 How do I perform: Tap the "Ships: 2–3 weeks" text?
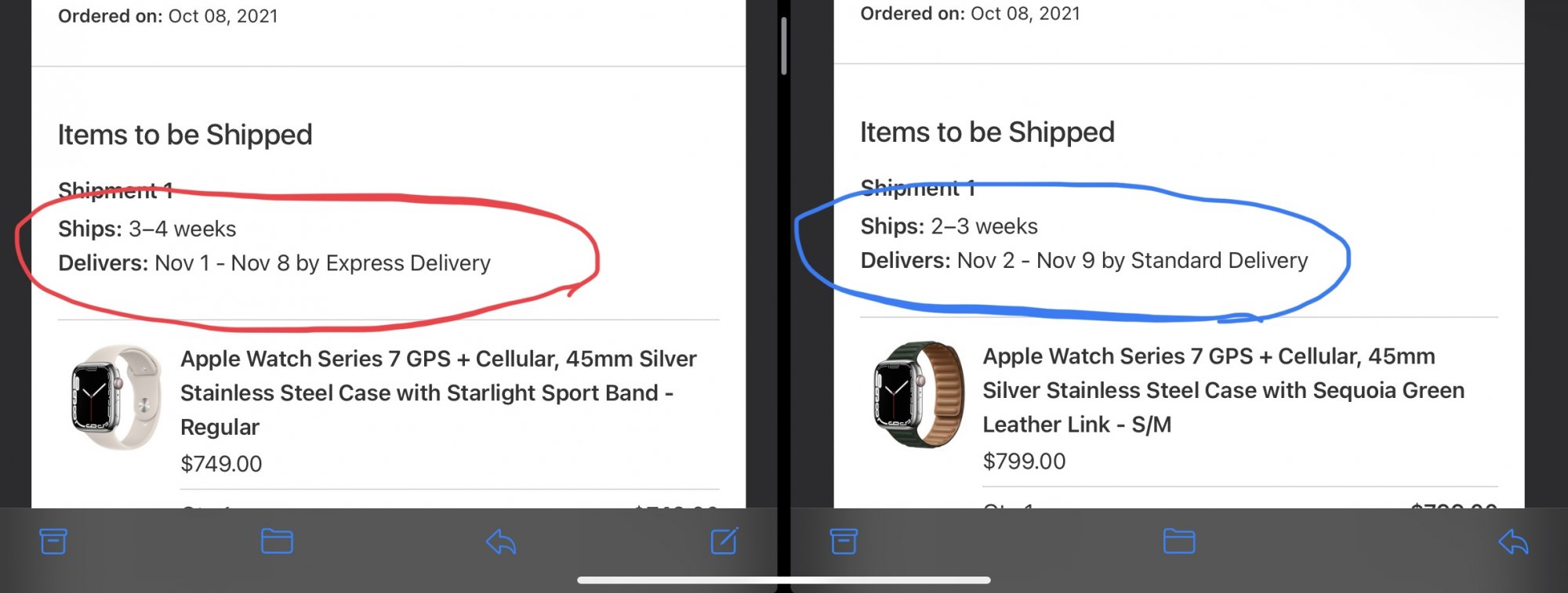[x=949, y=226]
